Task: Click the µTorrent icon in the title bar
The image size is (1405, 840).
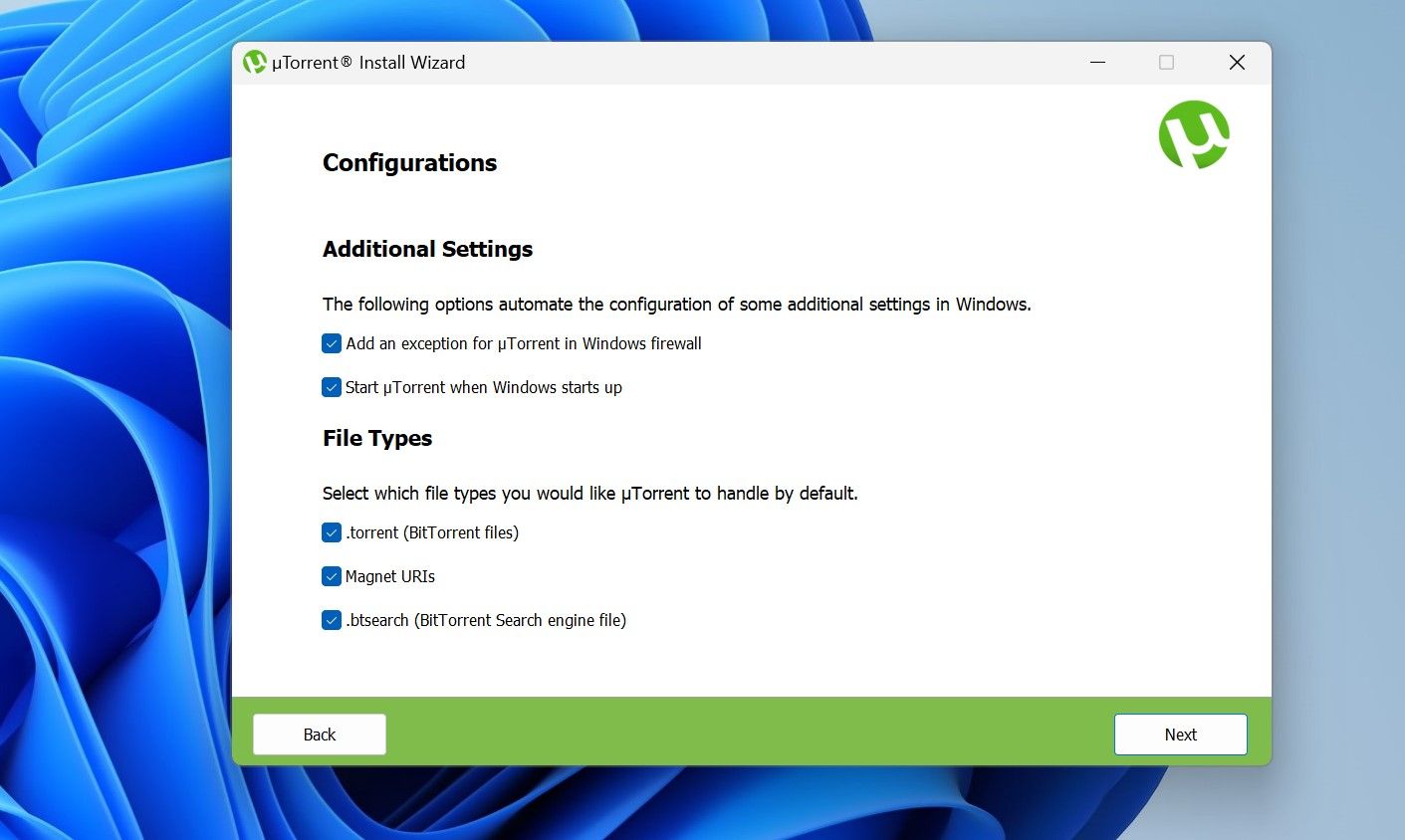Action: point(253,62)
